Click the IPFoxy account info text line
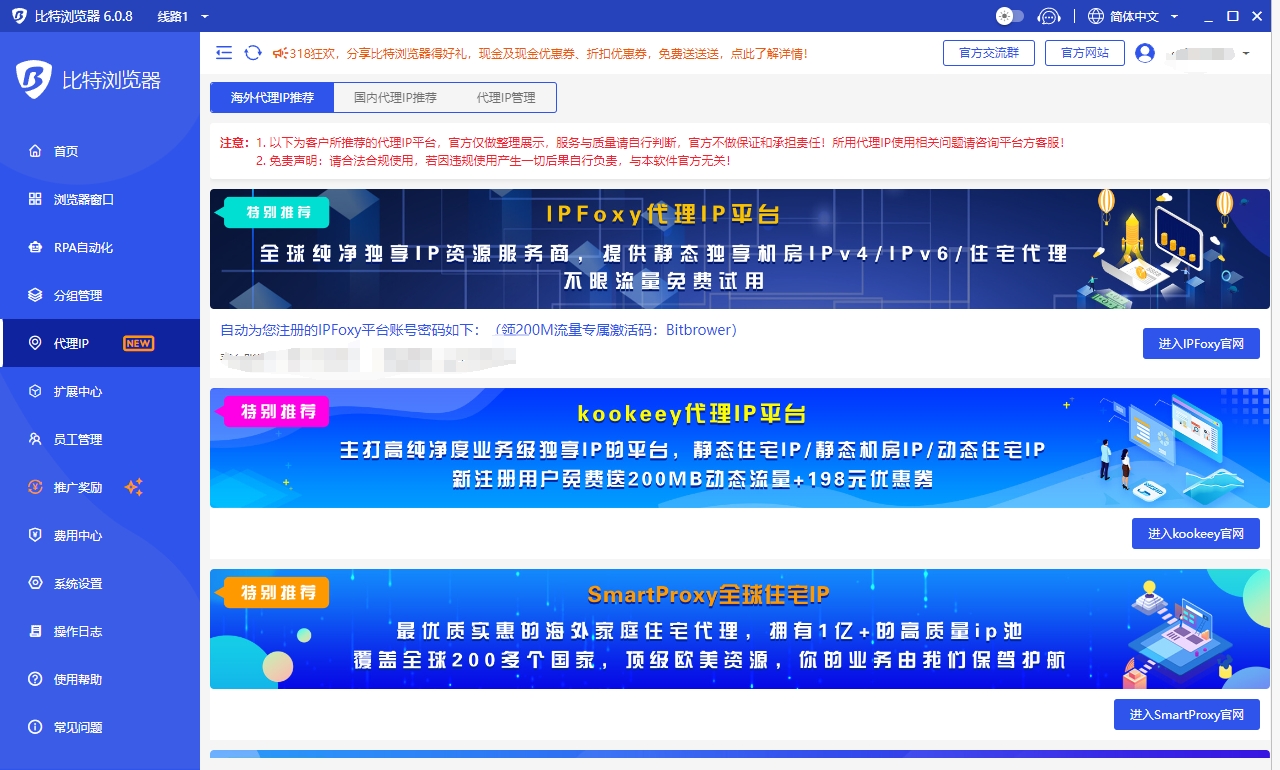This screenshot has width=1280, height=770. (x=479, y=330)
